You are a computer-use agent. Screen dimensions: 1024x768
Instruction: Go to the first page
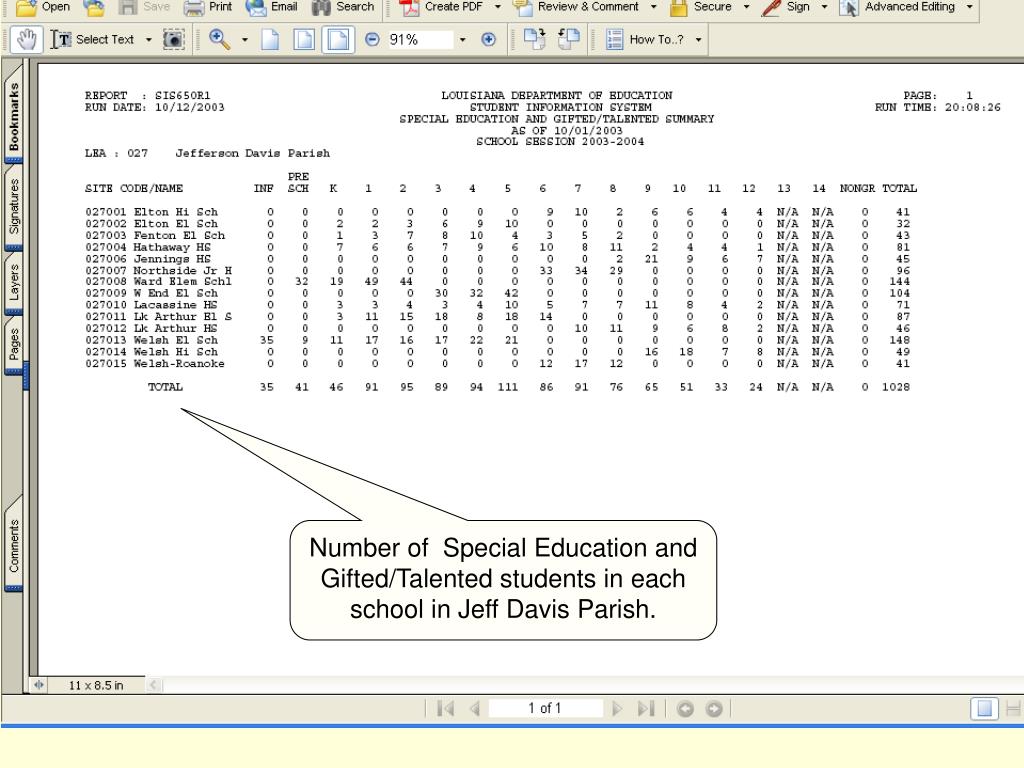[445, 709]
